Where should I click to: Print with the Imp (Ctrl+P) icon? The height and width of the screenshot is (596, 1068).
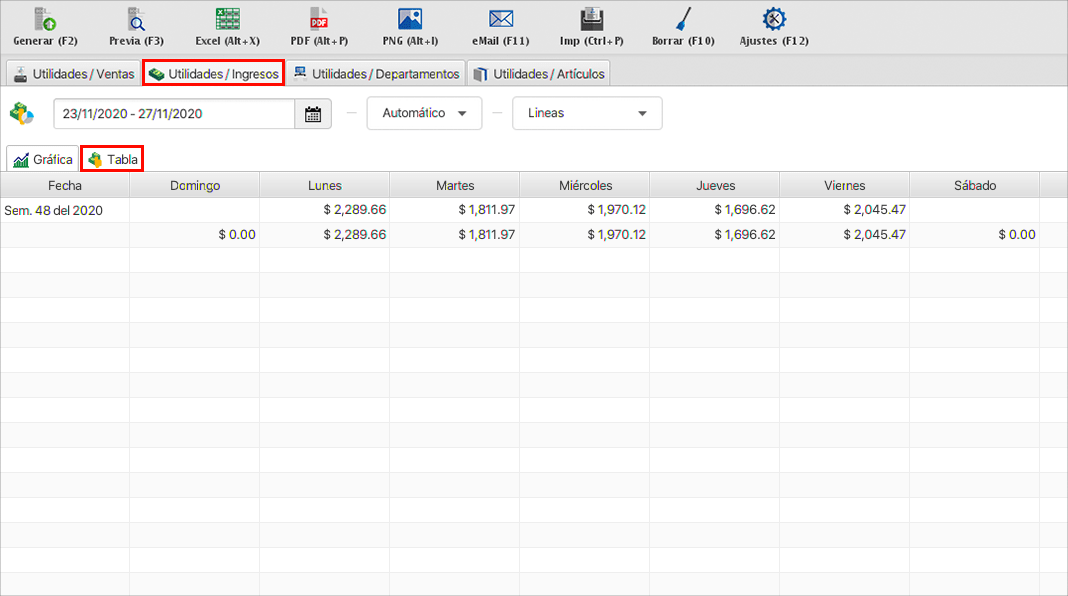pyautogui.click(x=591, y=20)
